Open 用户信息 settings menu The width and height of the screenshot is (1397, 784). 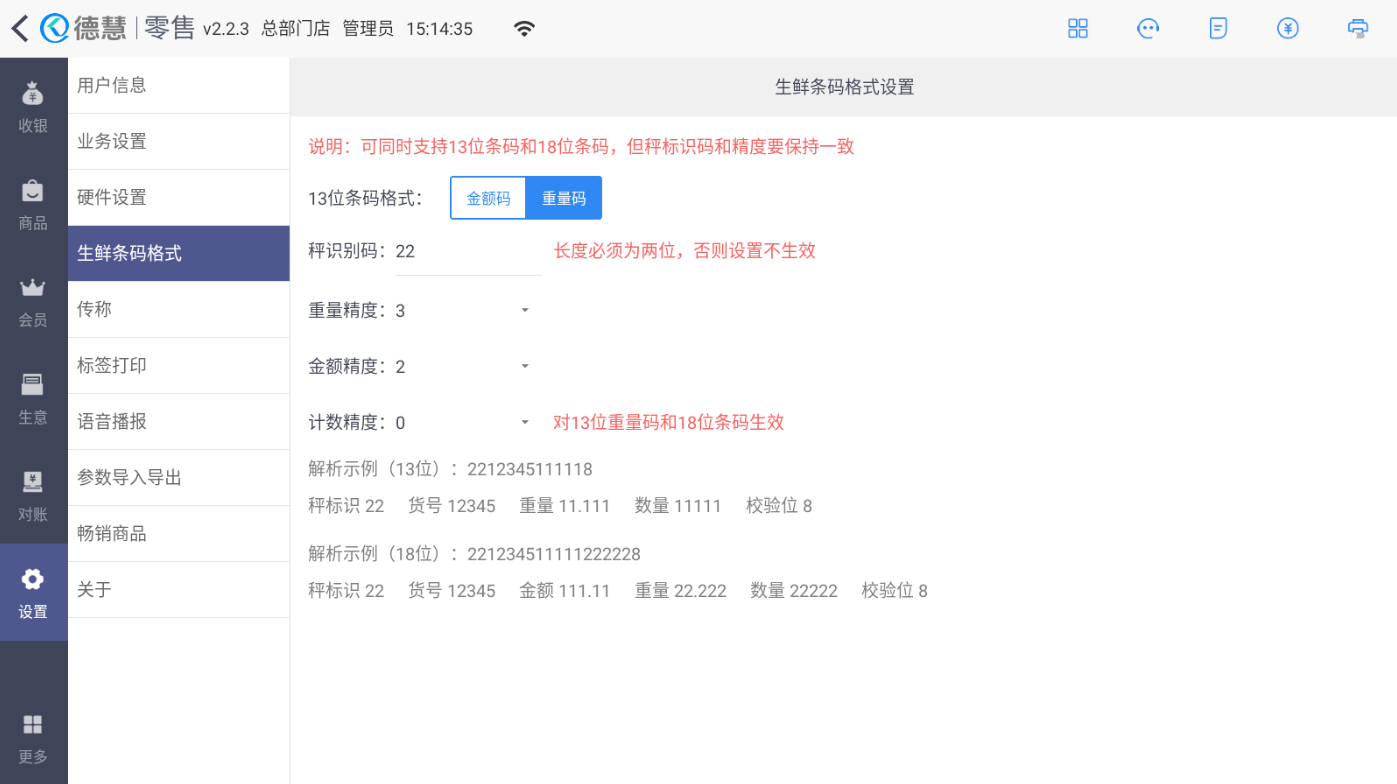click(179, 85)
